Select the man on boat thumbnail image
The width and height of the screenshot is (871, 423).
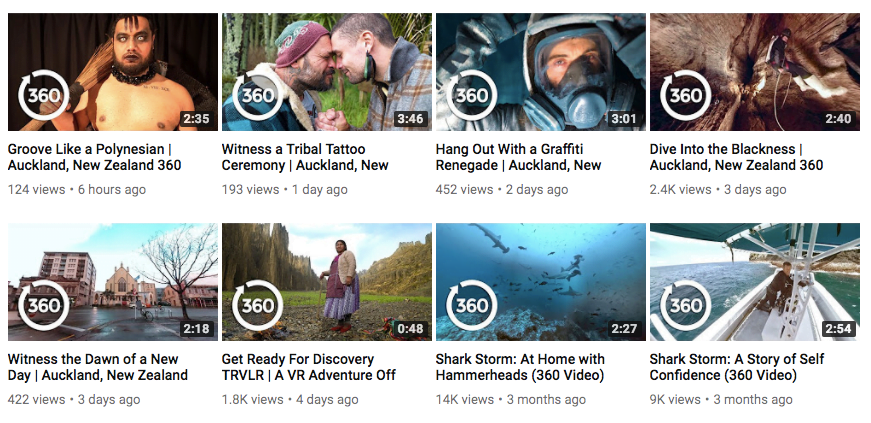(754, 282)
